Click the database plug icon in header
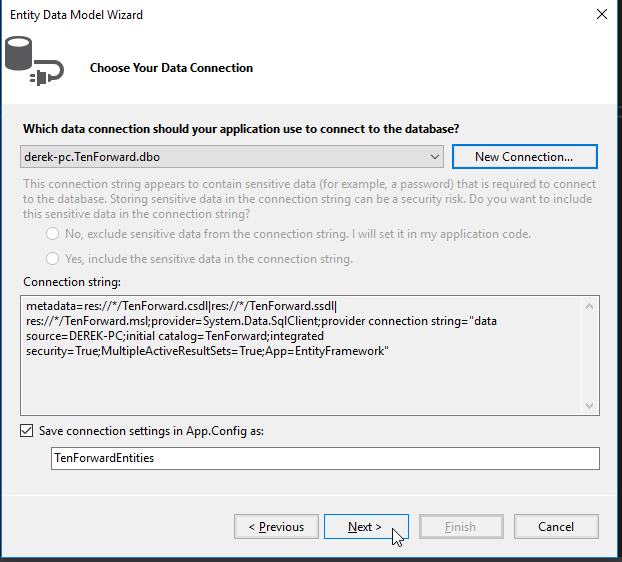This screenshot has width=622, height=562. pyautogui.click(x=34, y=62)
